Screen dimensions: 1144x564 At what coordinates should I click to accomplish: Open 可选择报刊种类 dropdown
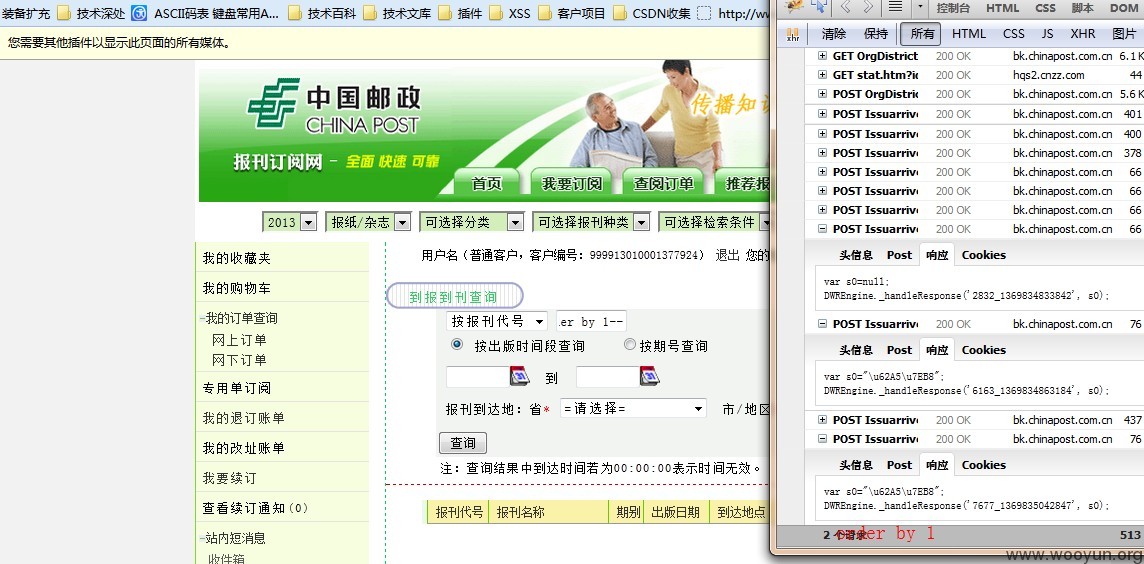click(591, 223)
